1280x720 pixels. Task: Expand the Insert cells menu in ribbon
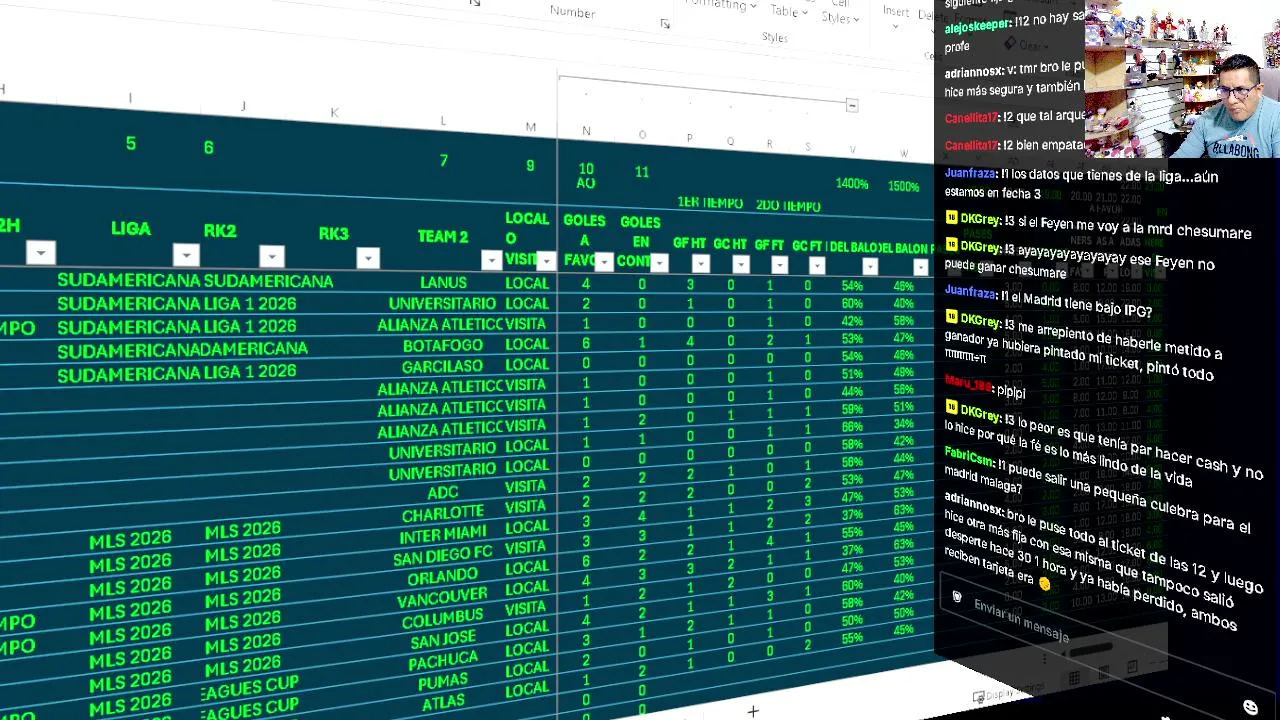pyautogui.click(x=896, y=14)
